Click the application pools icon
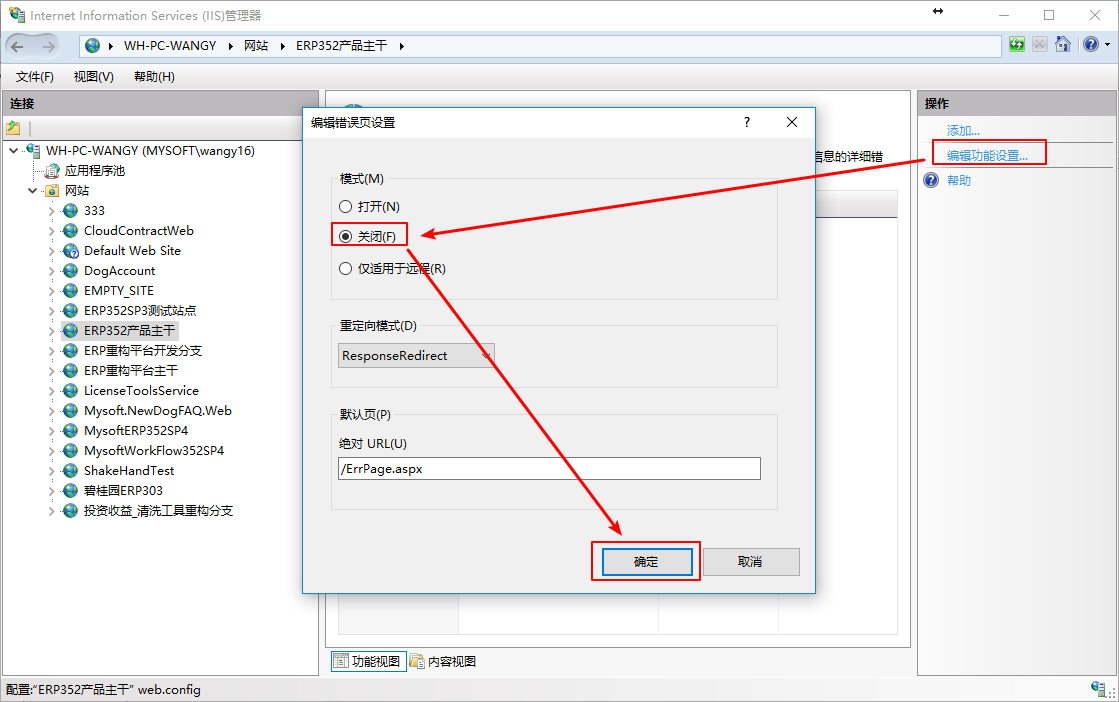The height and width of the screenshot is (702, 1119). coord(52,171)
